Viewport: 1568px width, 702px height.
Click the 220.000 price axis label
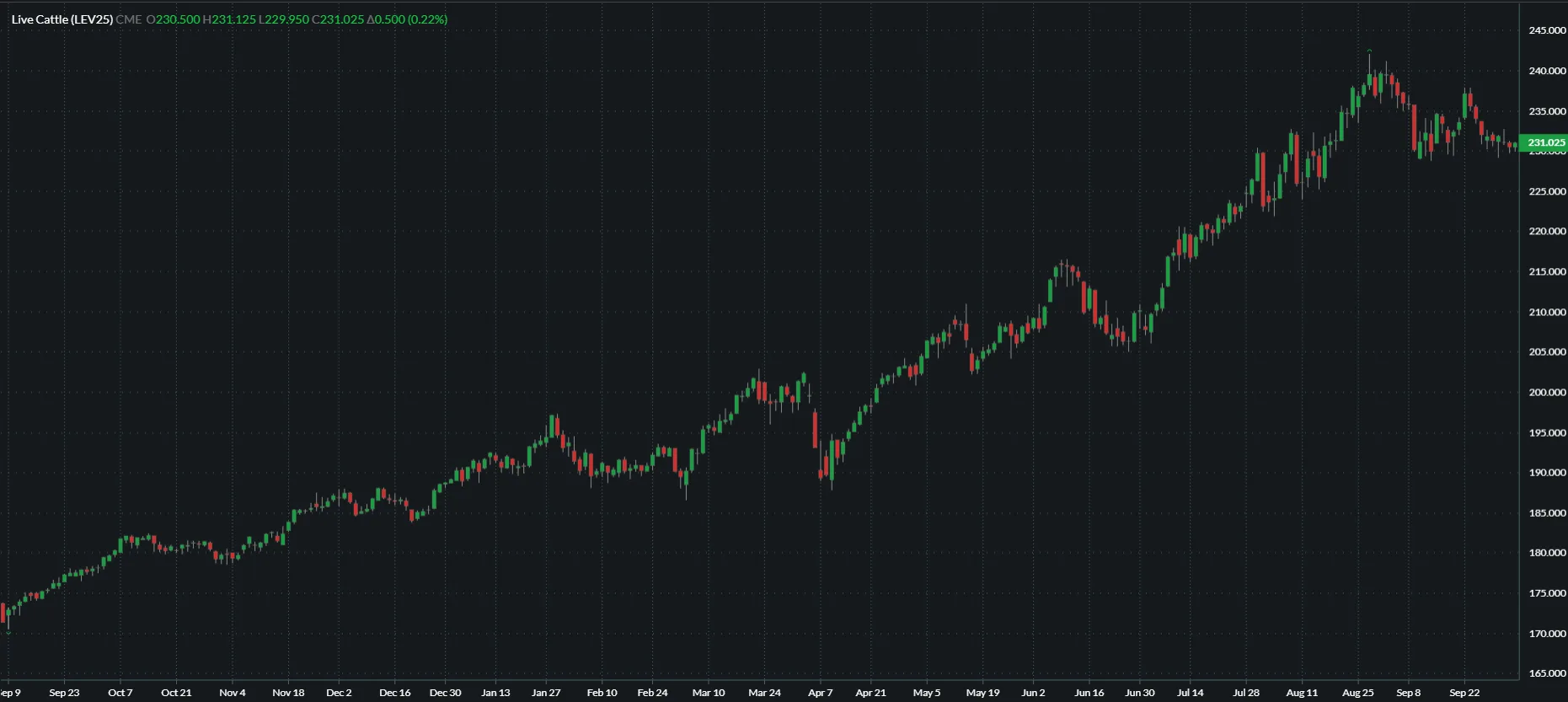tap(1547, 232)
